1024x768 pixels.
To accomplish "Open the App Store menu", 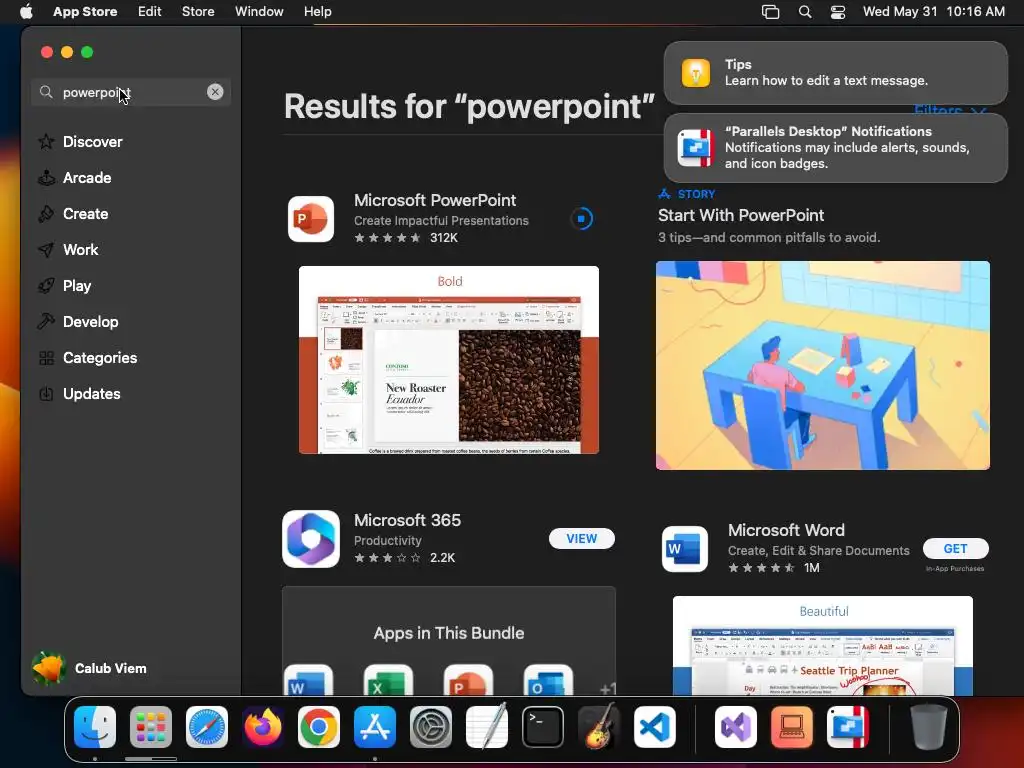I will 85,12.
